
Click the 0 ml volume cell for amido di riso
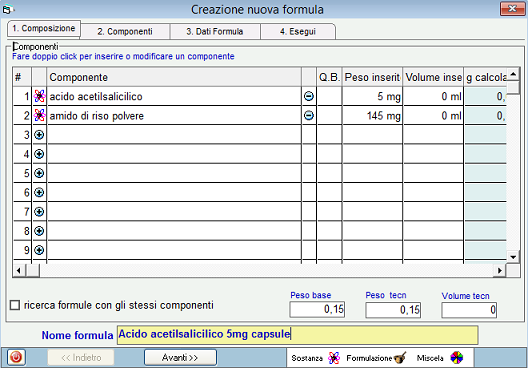pyautogui.click(x=433, y=115)
